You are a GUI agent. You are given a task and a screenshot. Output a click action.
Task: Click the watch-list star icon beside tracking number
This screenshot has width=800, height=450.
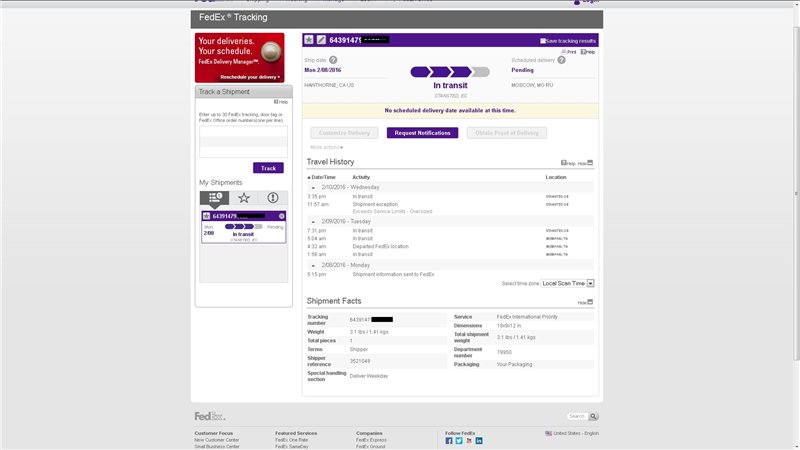309,40
